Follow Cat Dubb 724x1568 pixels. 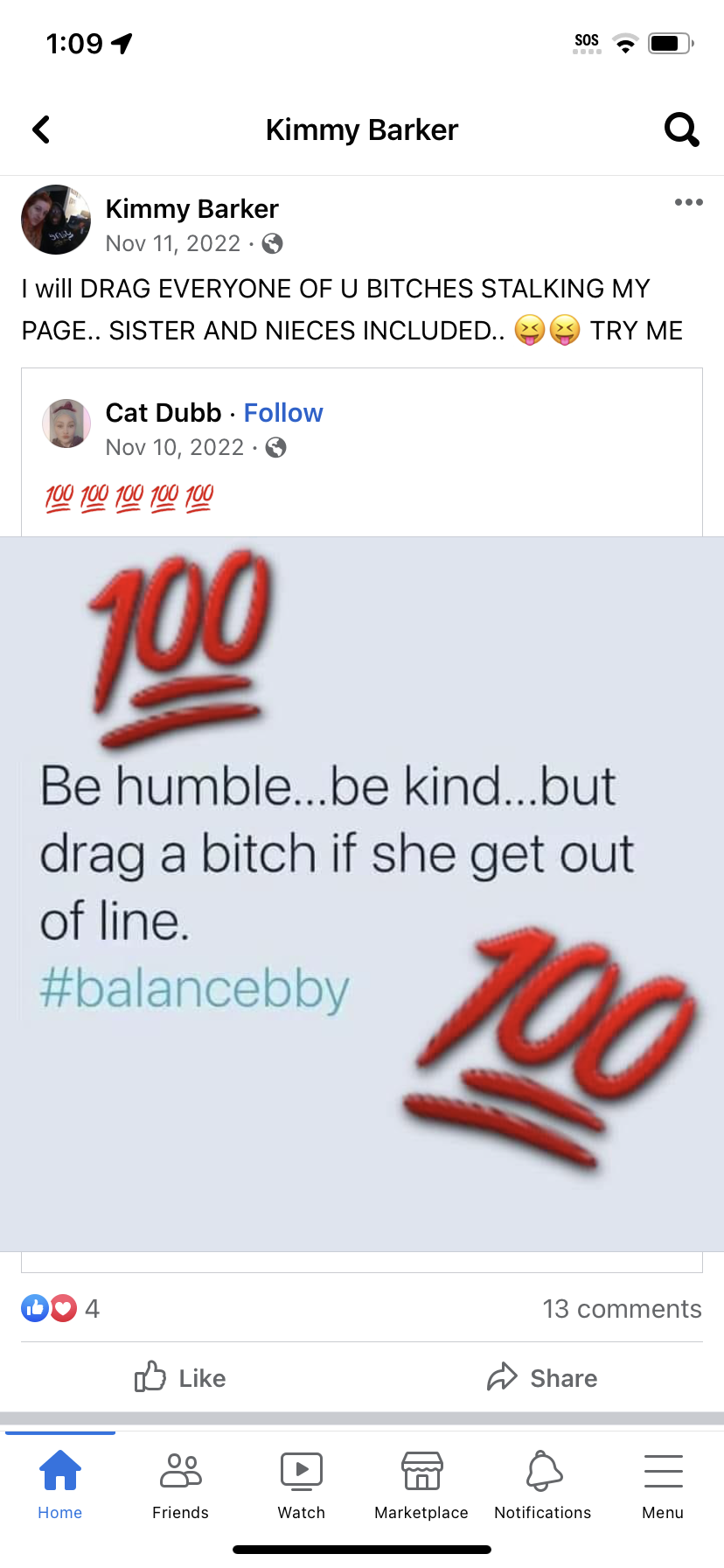pos(283,413)
